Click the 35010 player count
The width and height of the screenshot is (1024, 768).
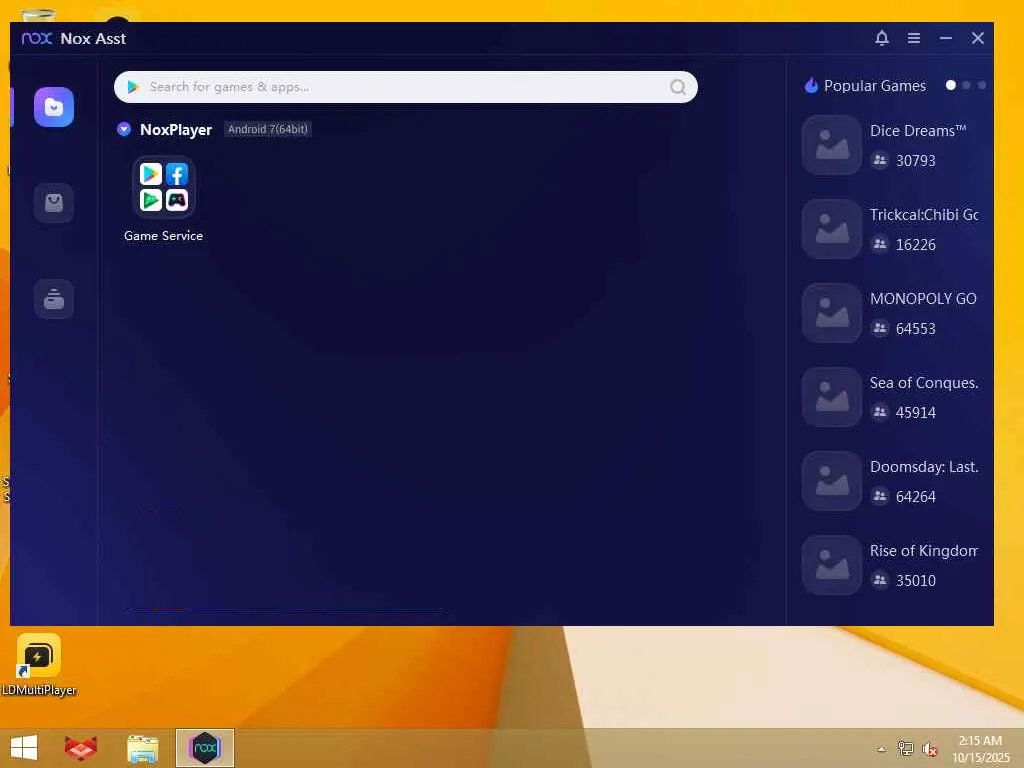point(916,581)
